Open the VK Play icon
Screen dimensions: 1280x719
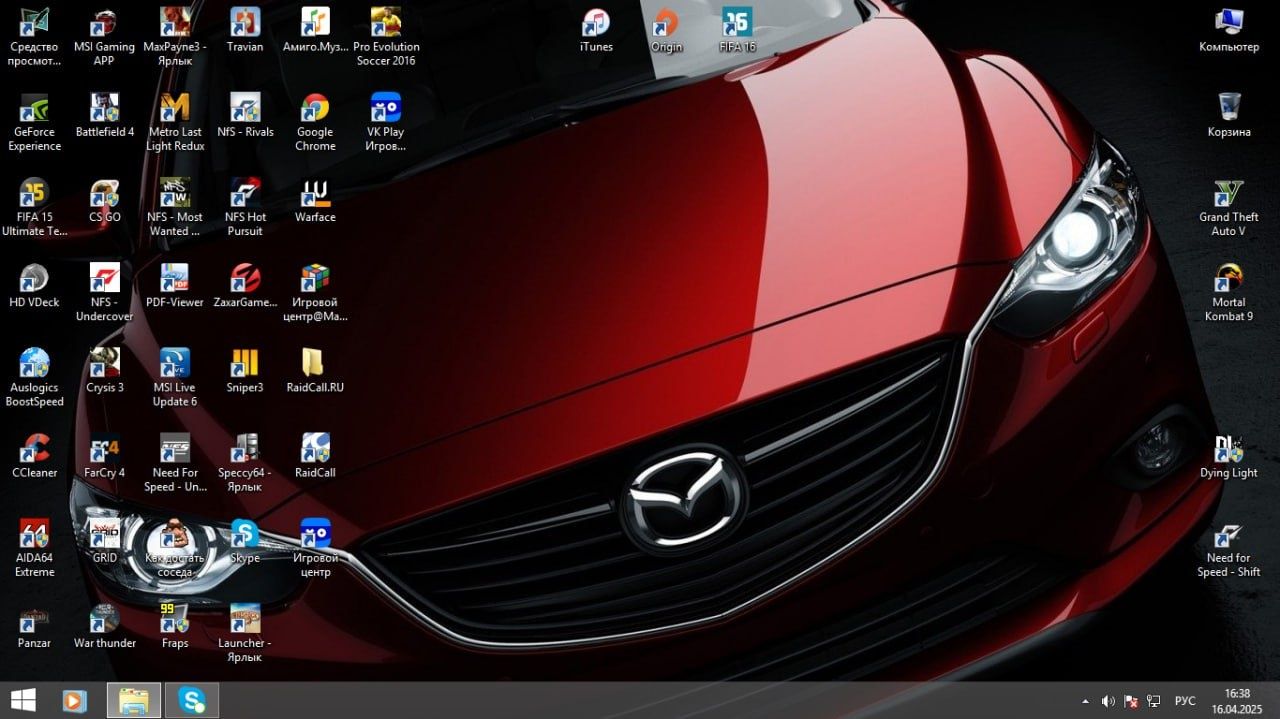point(386,122)
